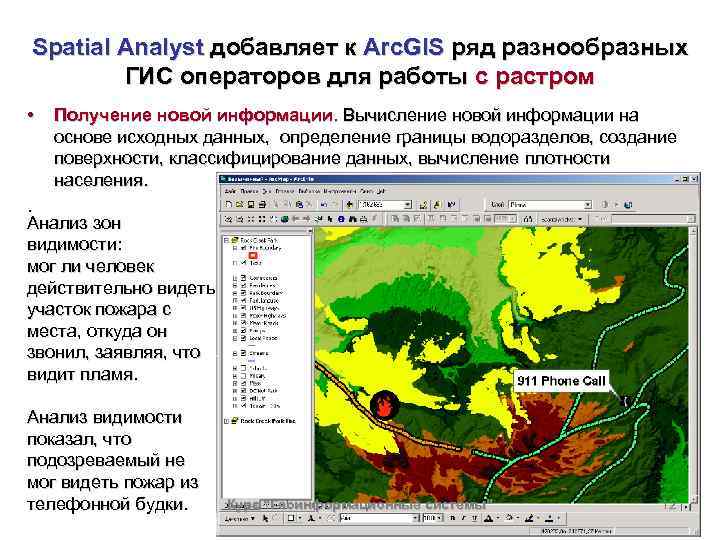Click the Save map icon

click(251, 204)
